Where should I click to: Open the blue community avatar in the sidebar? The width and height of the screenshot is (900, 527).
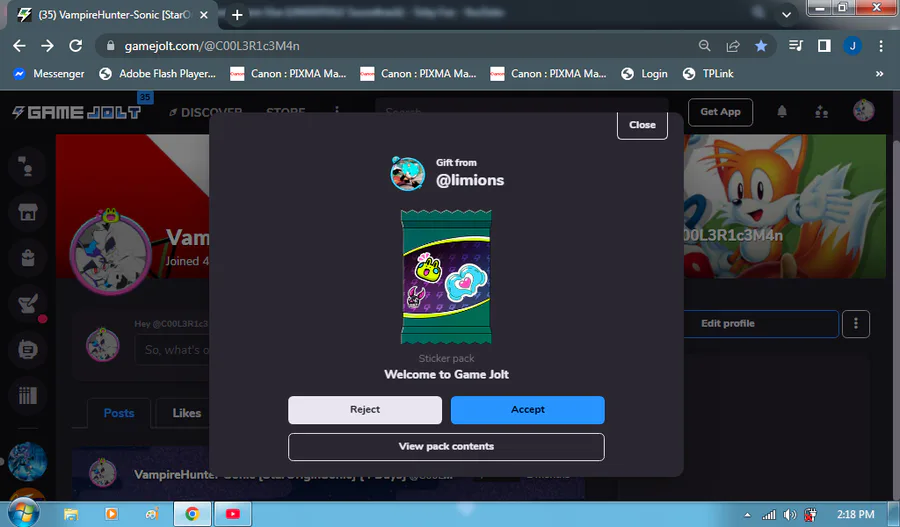tap(27, 461)
